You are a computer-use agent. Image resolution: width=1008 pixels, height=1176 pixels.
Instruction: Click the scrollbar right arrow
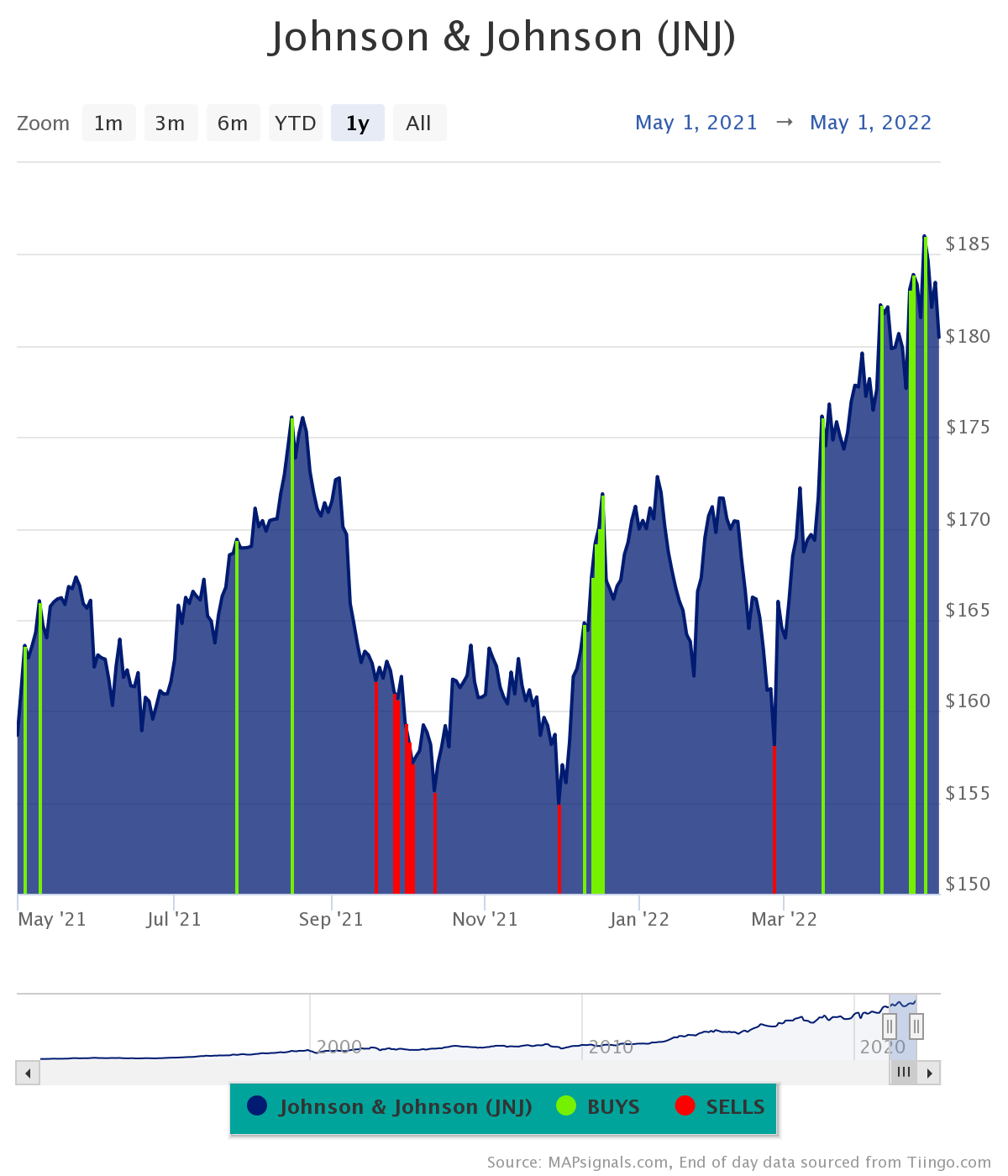pos(929,1073)
